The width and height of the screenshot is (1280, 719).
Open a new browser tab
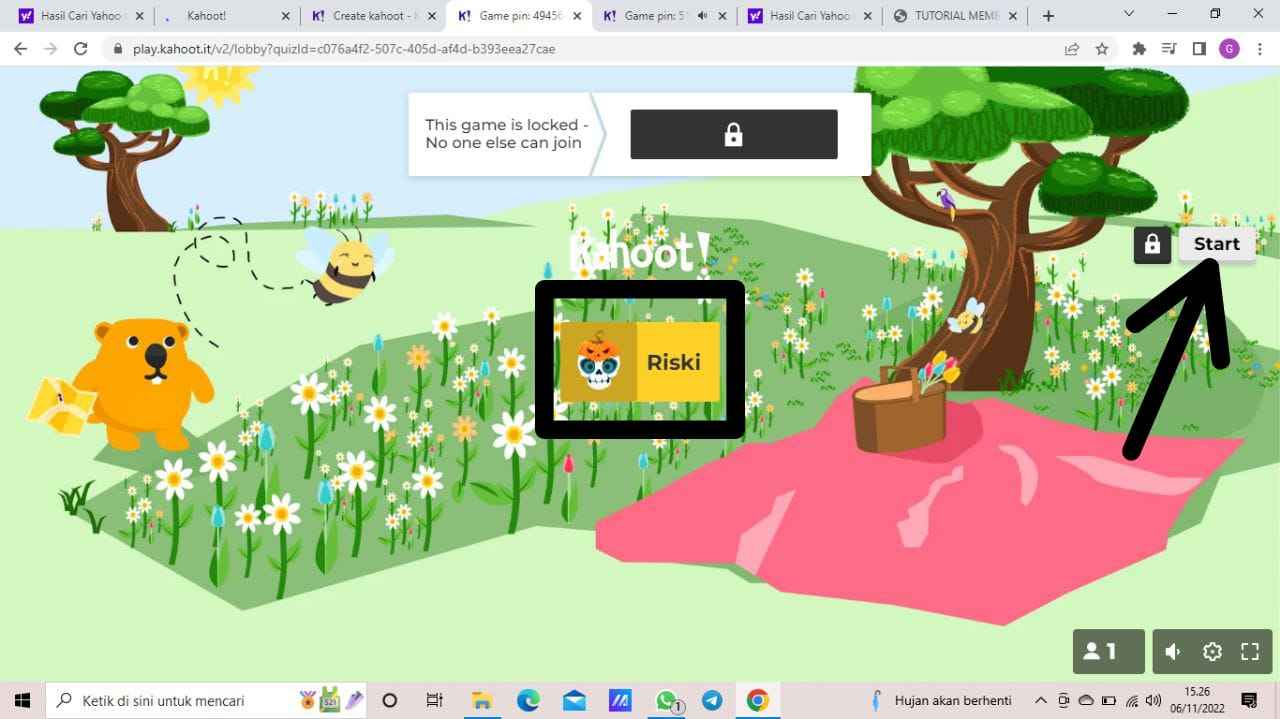(1048, 16)
